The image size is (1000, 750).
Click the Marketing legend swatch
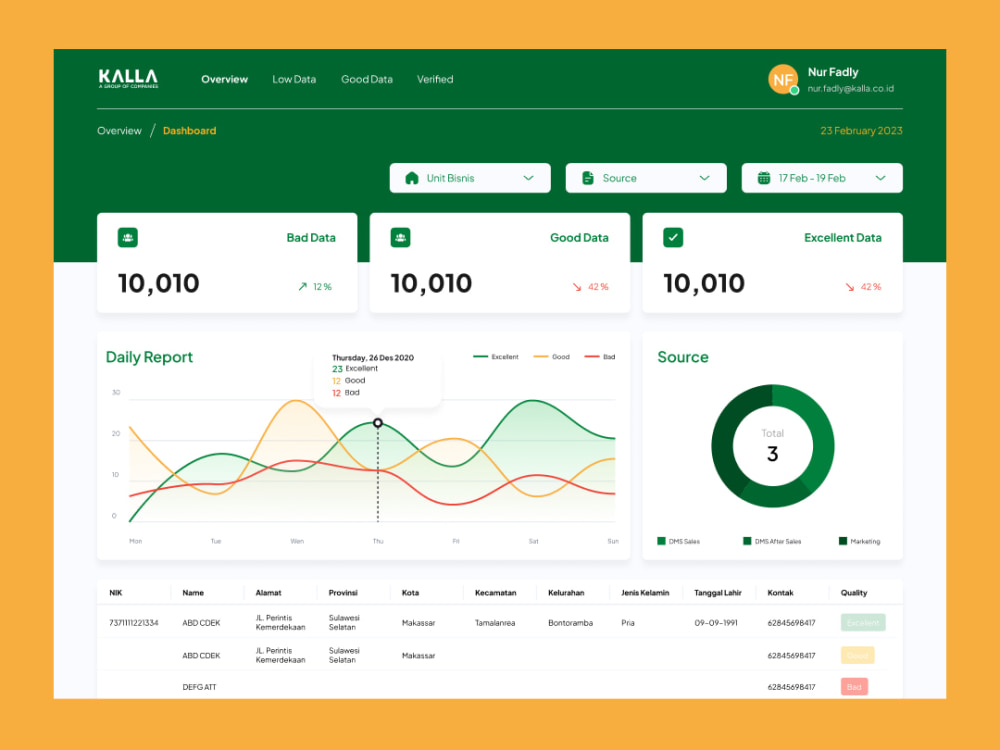click(x=842, y=541)
